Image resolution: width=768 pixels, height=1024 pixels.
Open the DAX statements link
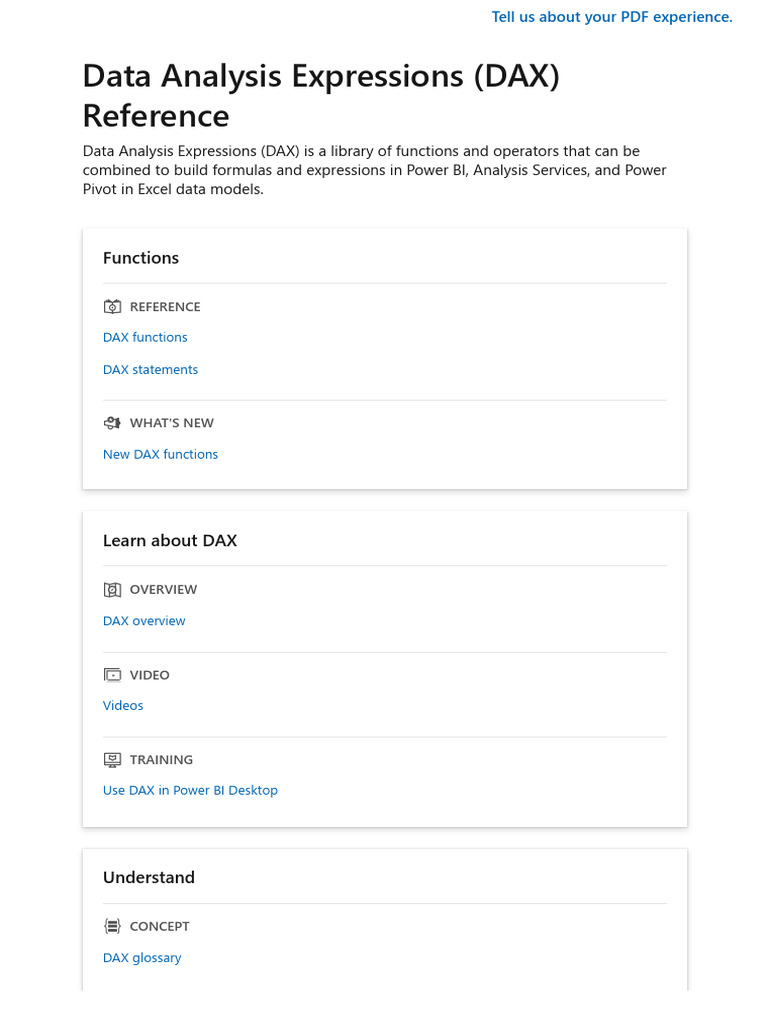(150, 370)
